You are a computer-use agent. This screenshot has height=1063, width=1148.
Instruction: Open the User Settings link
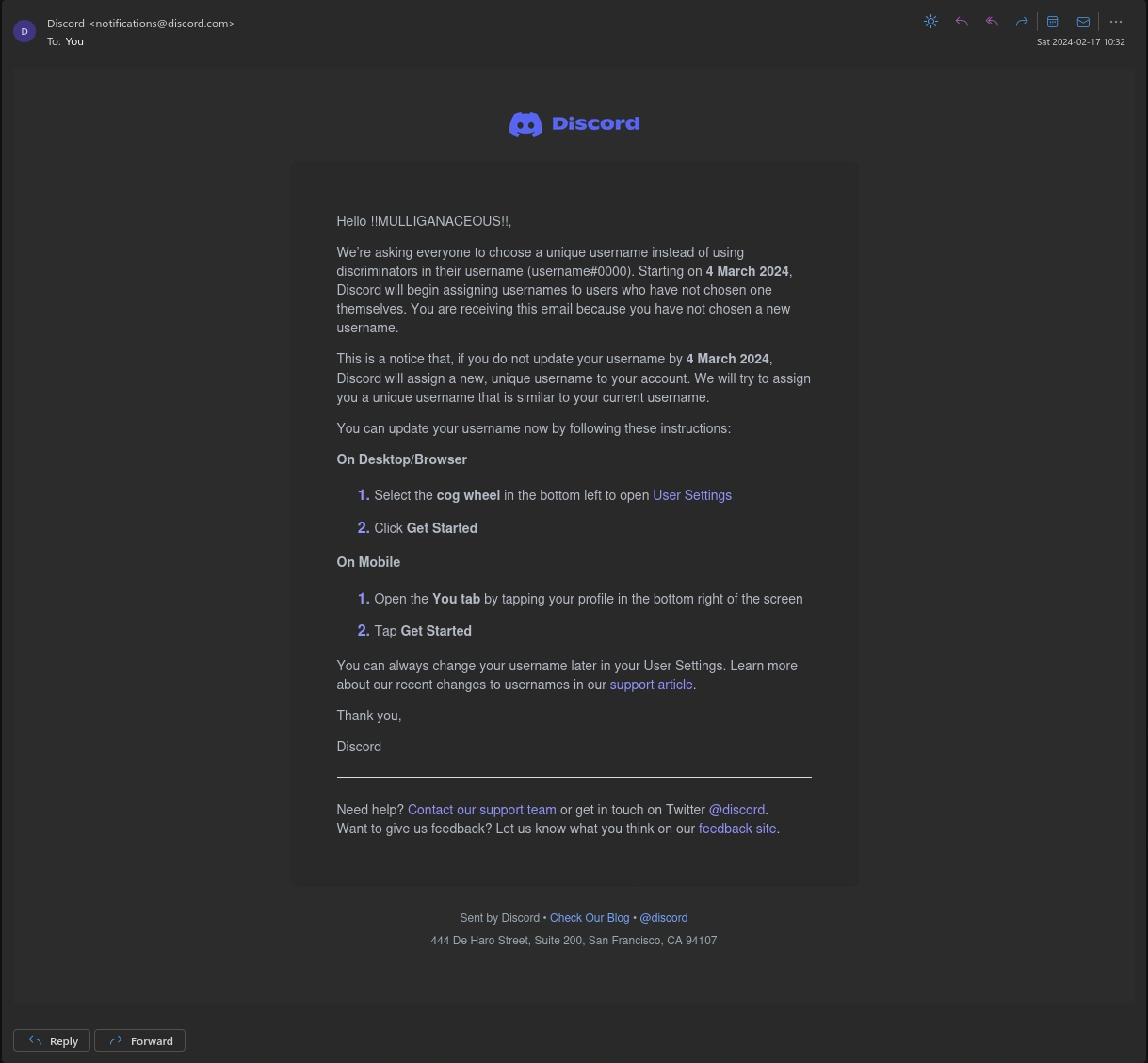(692, 495)
